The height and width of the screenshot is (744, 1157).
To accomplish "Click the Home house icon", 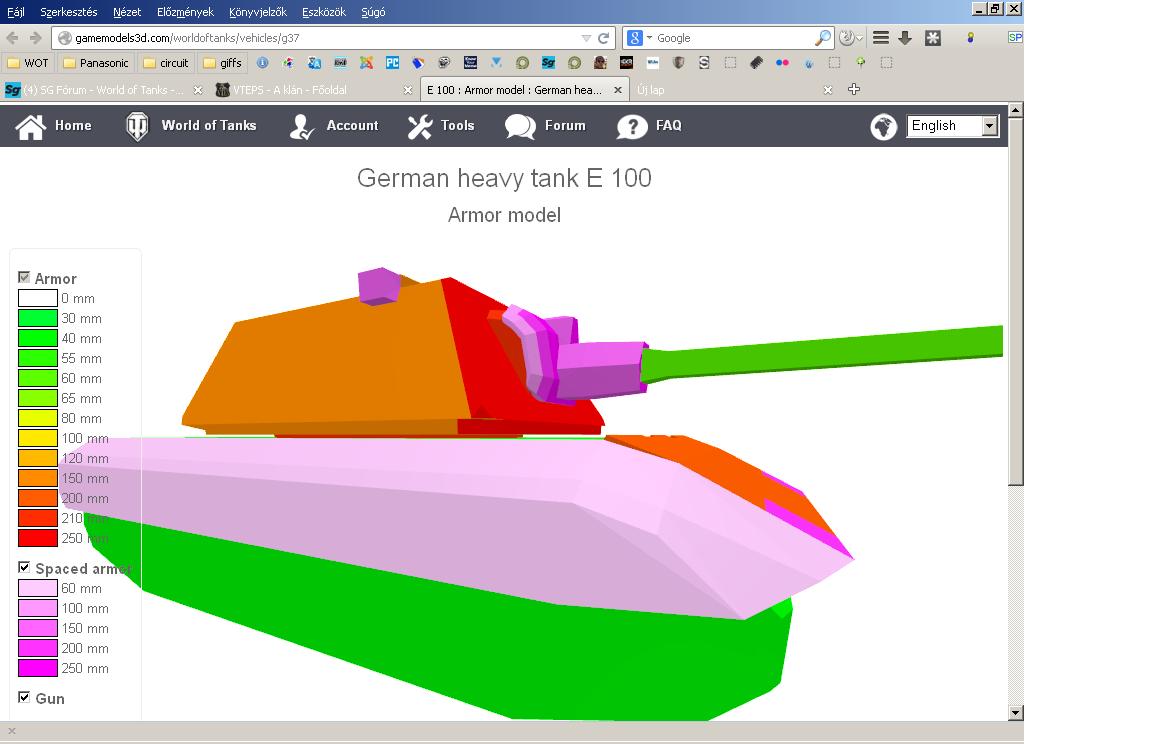I will (31, 126).
